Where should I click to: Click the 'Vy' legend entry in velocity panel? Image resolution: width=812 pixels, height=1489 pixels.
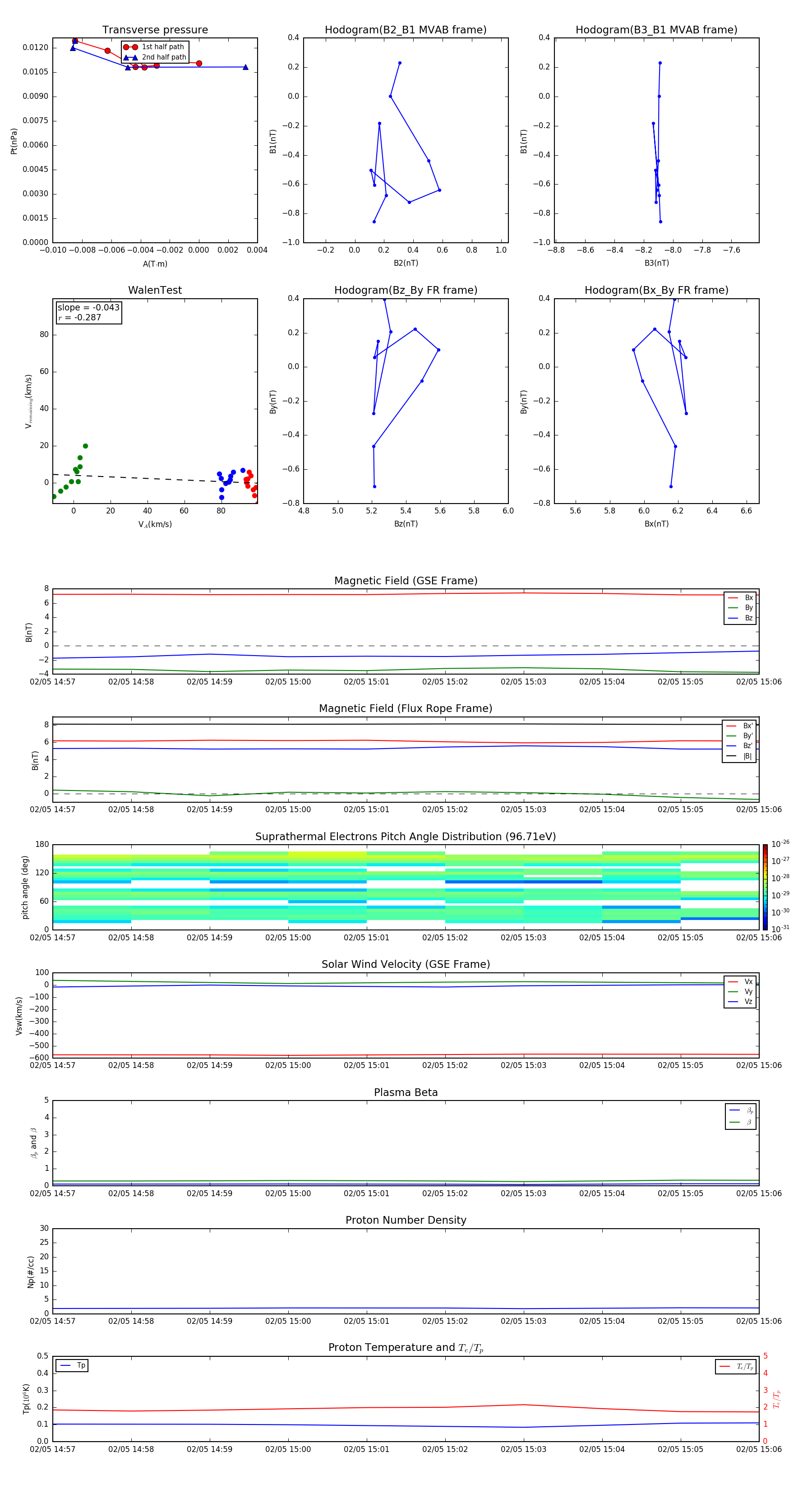(x=740, y=991)
